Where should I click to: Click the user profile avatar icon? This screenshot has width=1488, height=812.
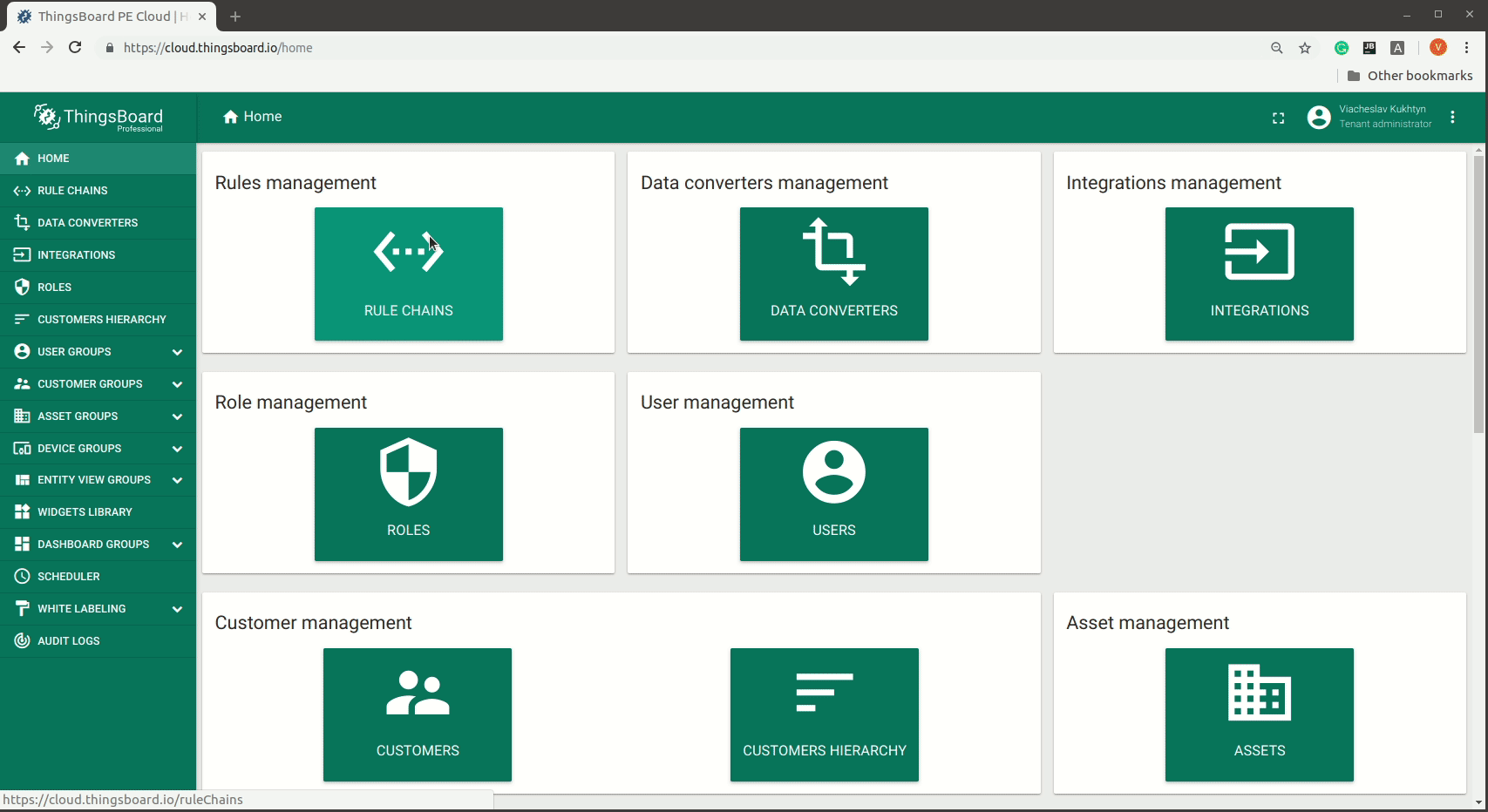pyautogui.click(x=1319, y=118)
